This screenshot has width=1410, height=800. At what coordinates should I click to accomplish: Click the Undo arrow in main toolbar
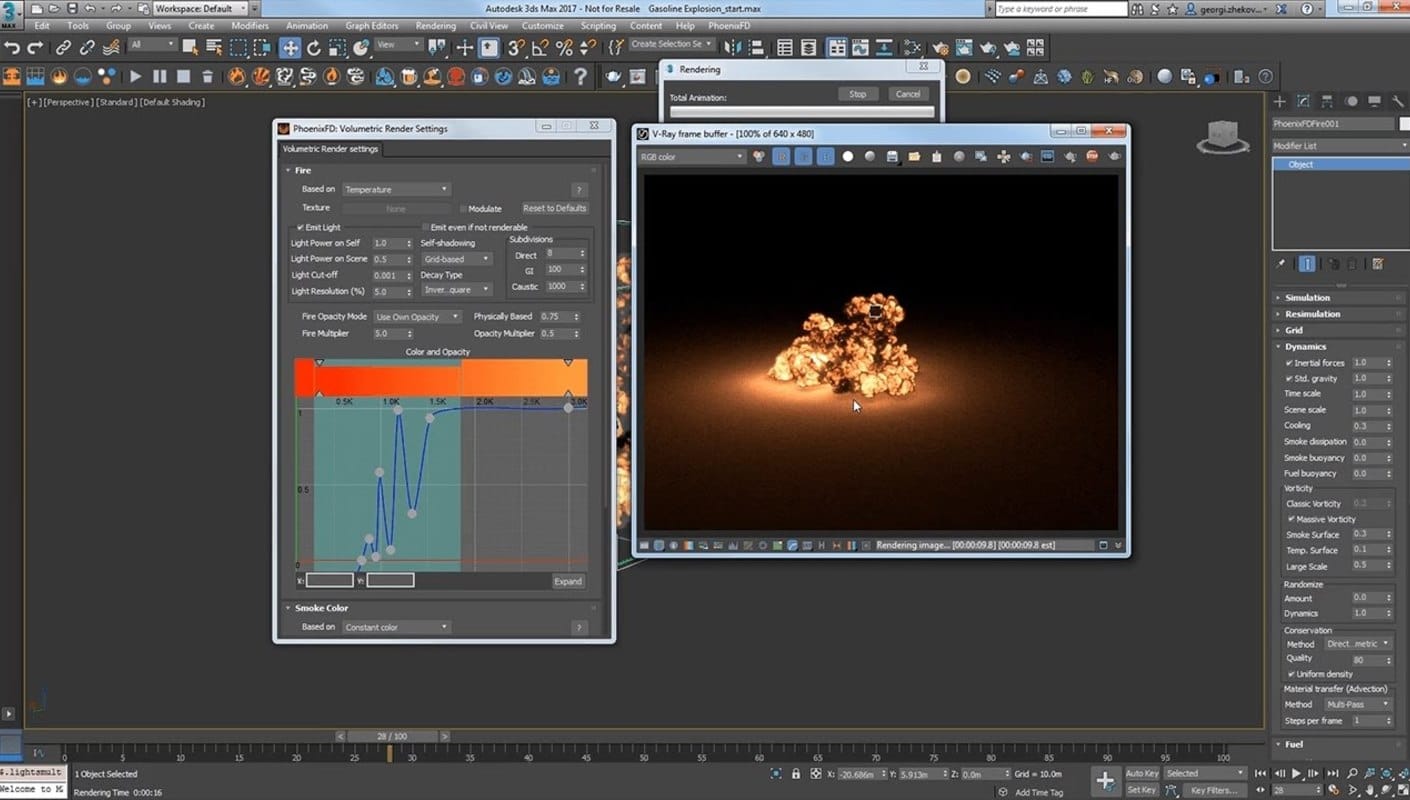click(x=12, y=47)
